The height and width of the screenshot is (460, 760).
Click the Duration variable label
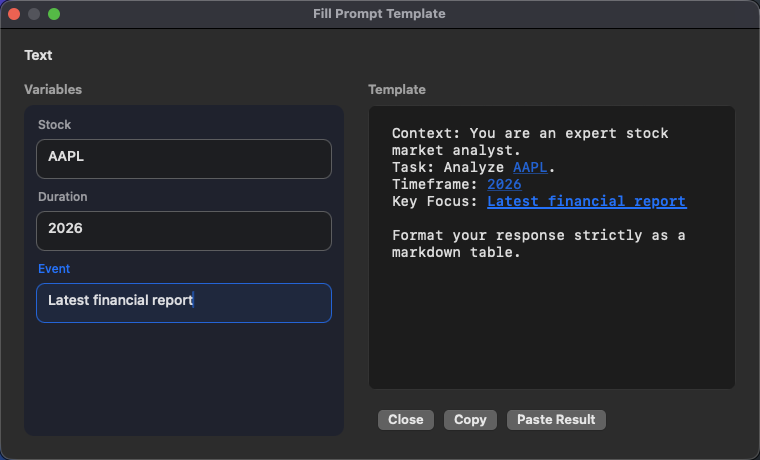(63, 197)
